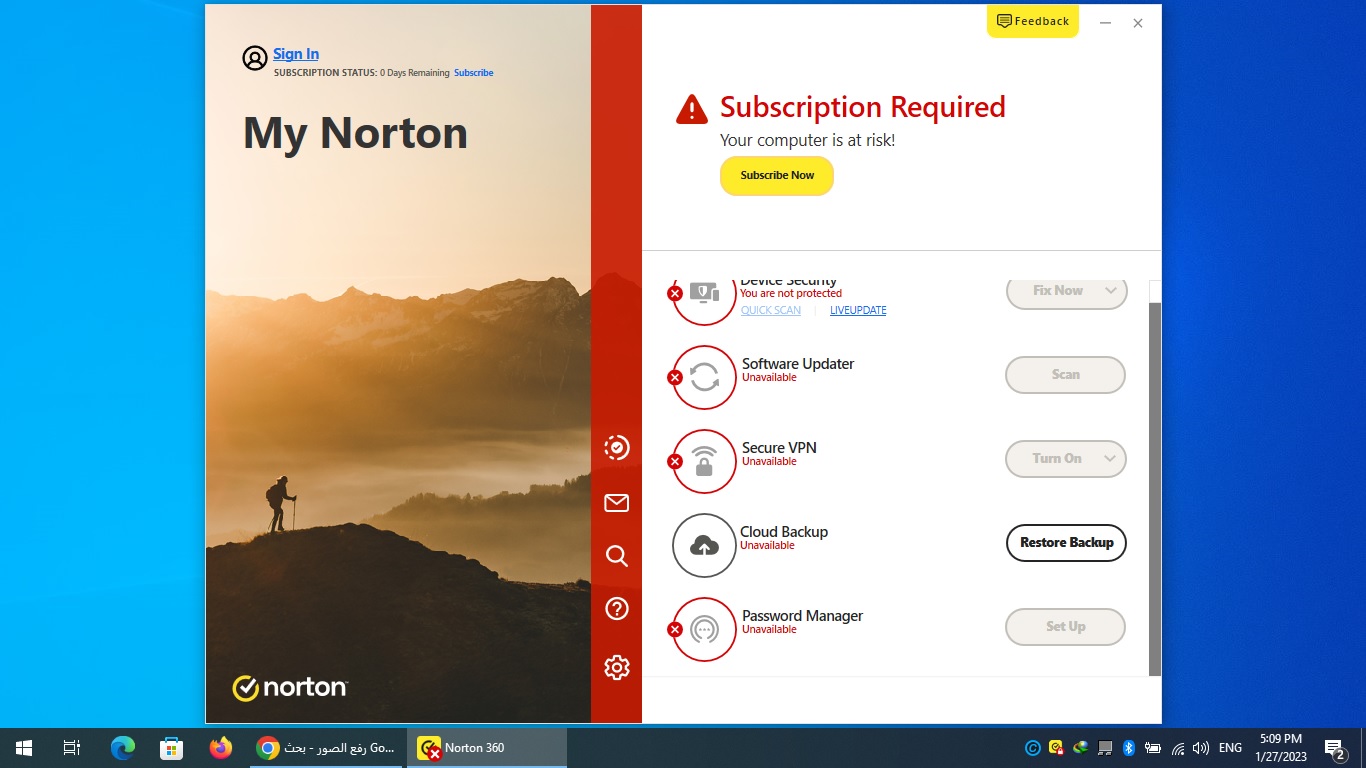Click the Bluetooth icon in system tray

click(1129, 748)
